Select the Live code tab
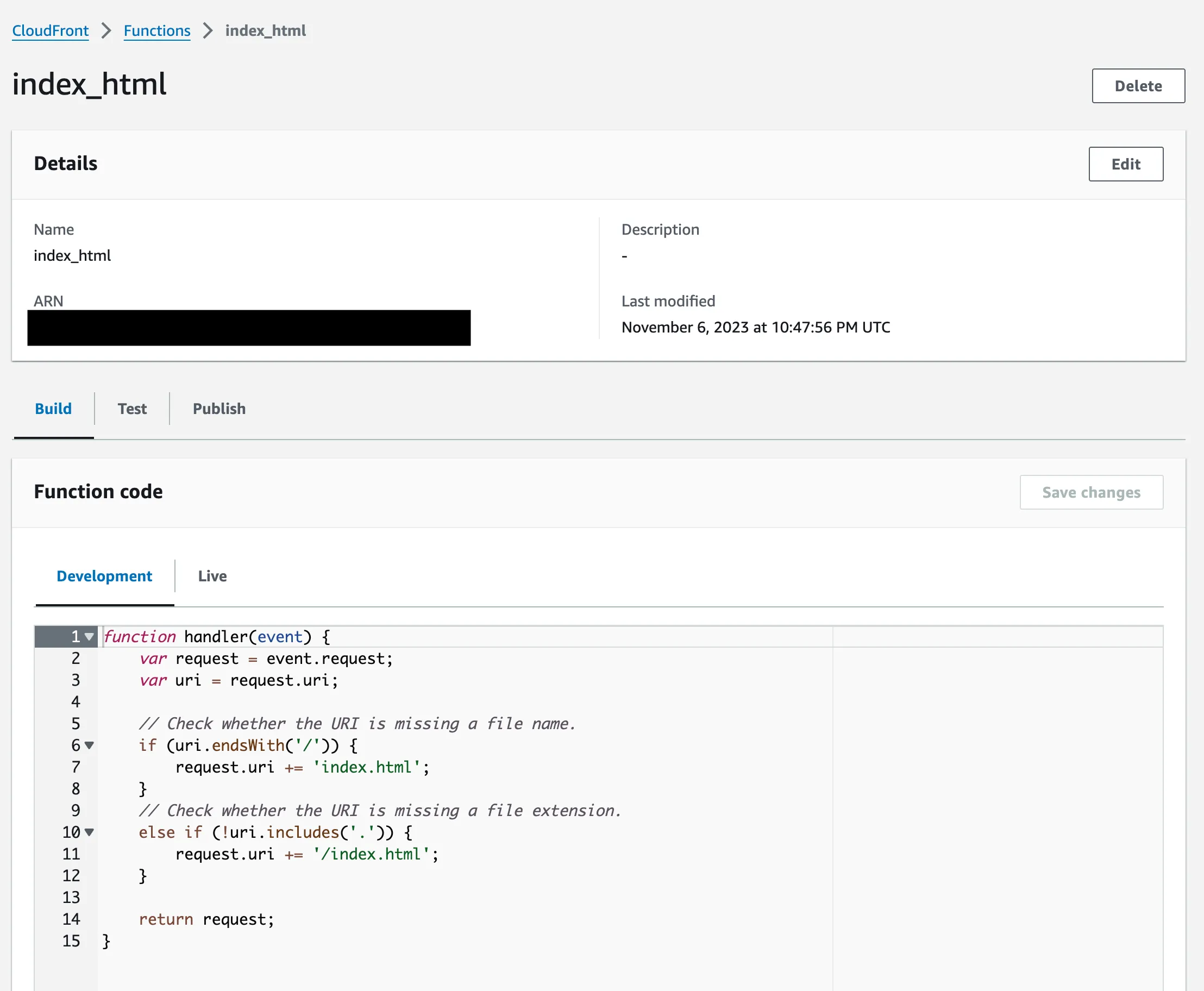 (212, 576)
